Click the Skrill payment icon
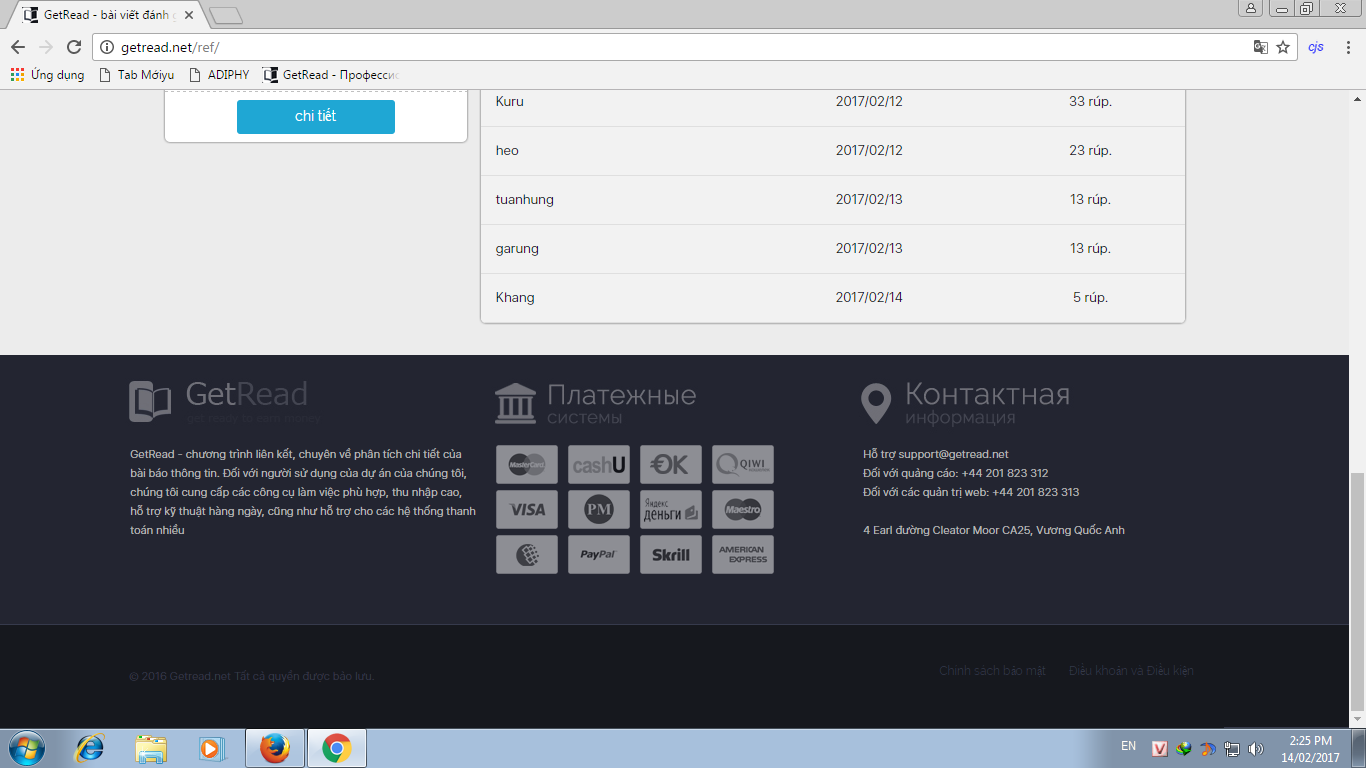The image size is (1366, 768). (671, 555)
